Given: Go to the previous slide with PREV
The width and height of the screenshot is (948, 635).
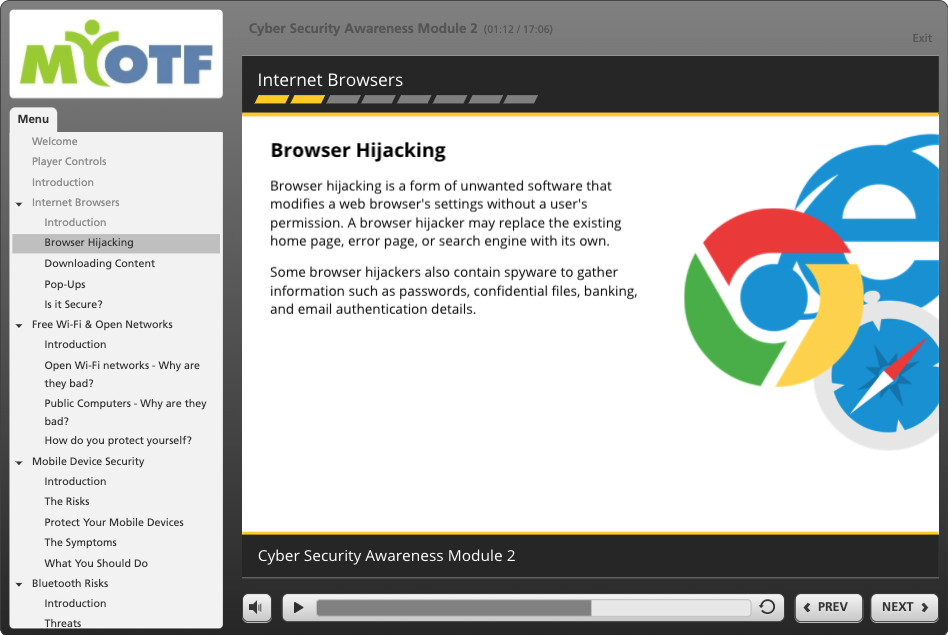Looking at the screenshot, I should 828,607.
